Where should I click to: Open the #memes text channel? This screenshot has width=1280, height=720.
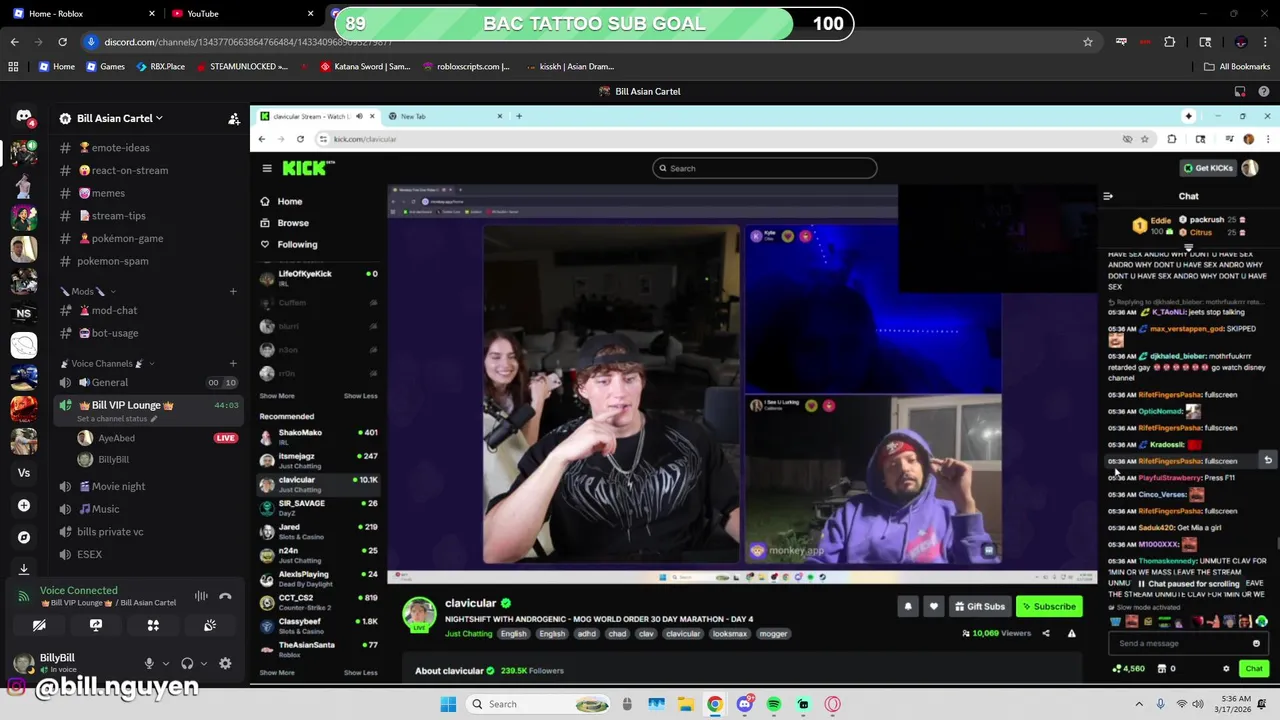(106, 193)
